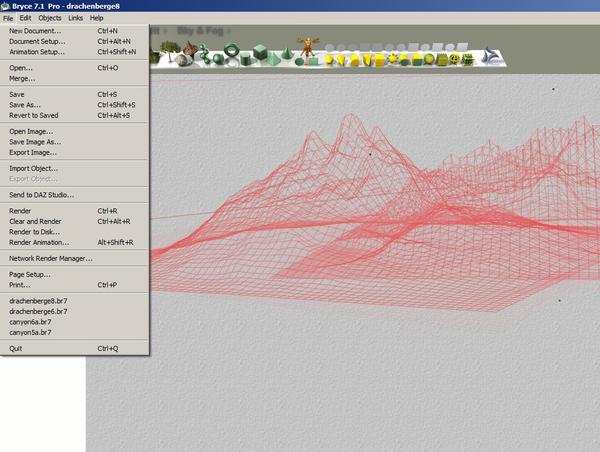Create a tree from the Create palette
Screen dimensions: 600x452
point(170,50)
